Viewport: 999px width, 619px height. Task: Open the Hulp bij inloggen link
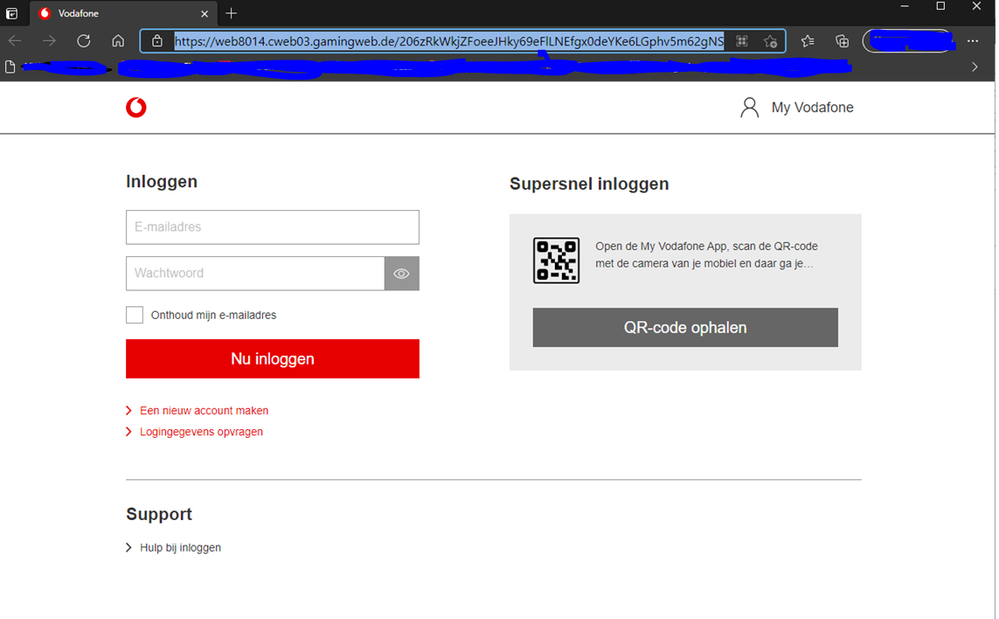pyautogui.click(x=180, y=548)
